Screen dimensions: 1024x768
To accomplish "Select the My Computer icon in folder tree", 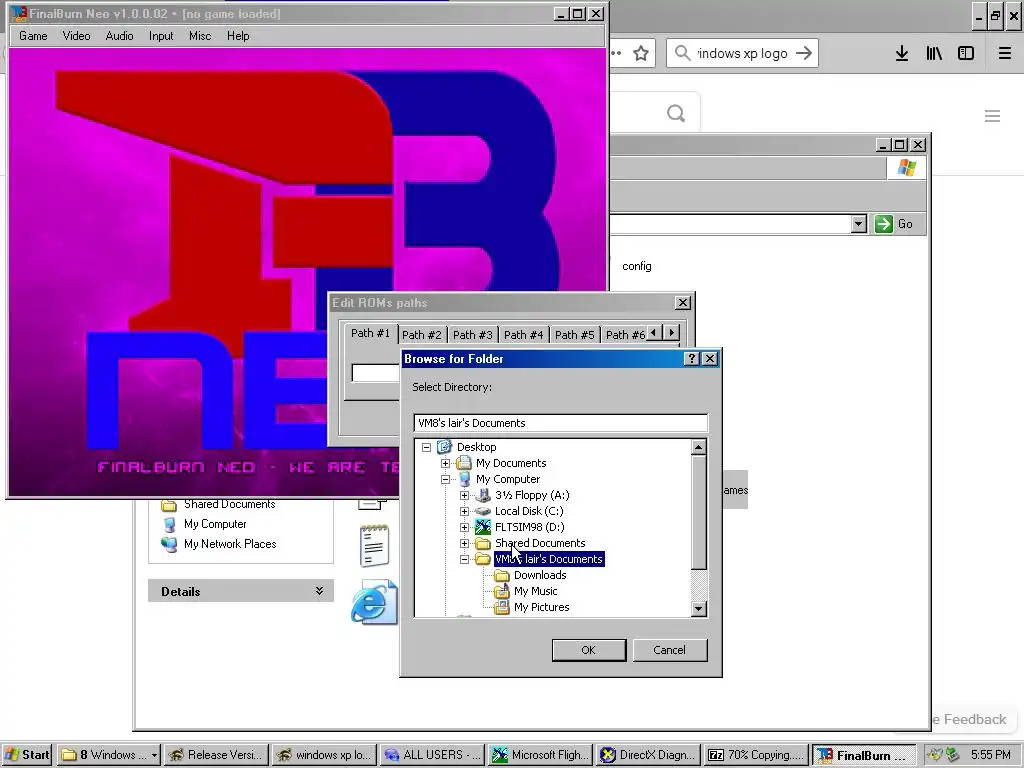I will pyautogui.click(x=464, y=479).
